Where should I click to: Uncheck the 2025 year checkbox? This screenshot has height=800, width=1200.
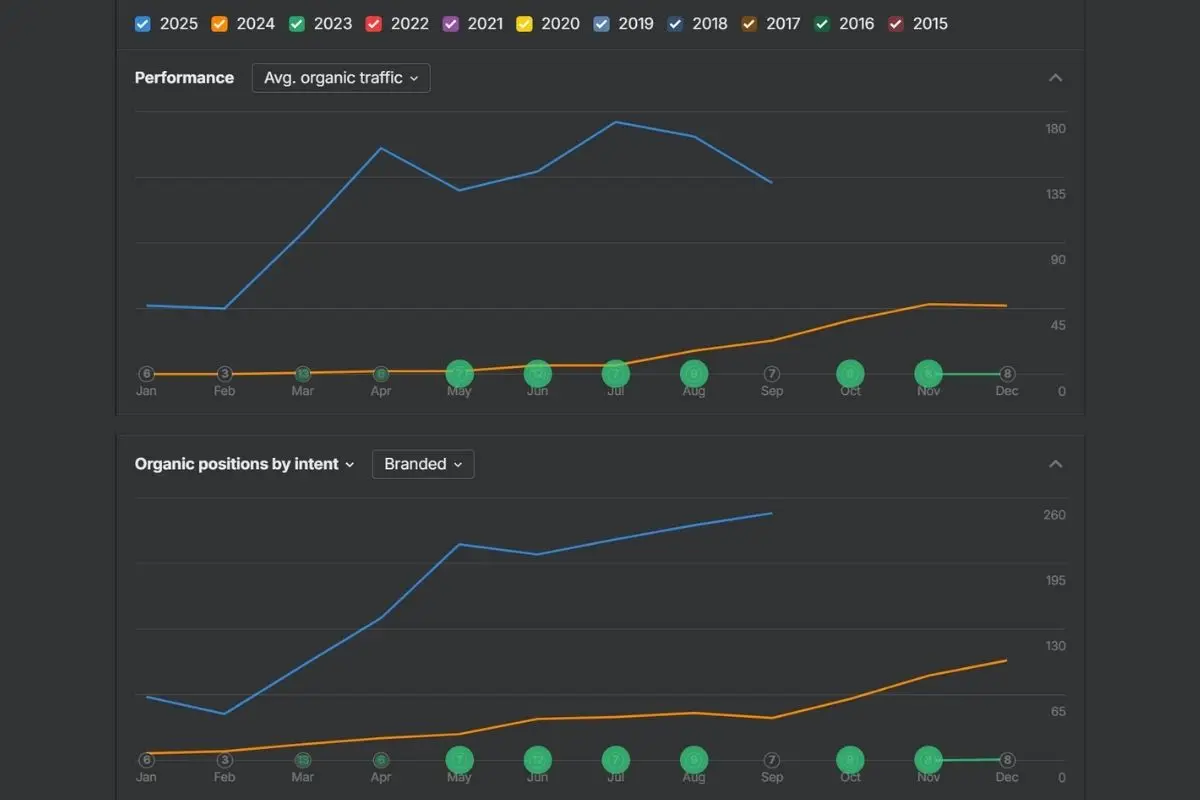pyautogui.click(x=143, y=24)
